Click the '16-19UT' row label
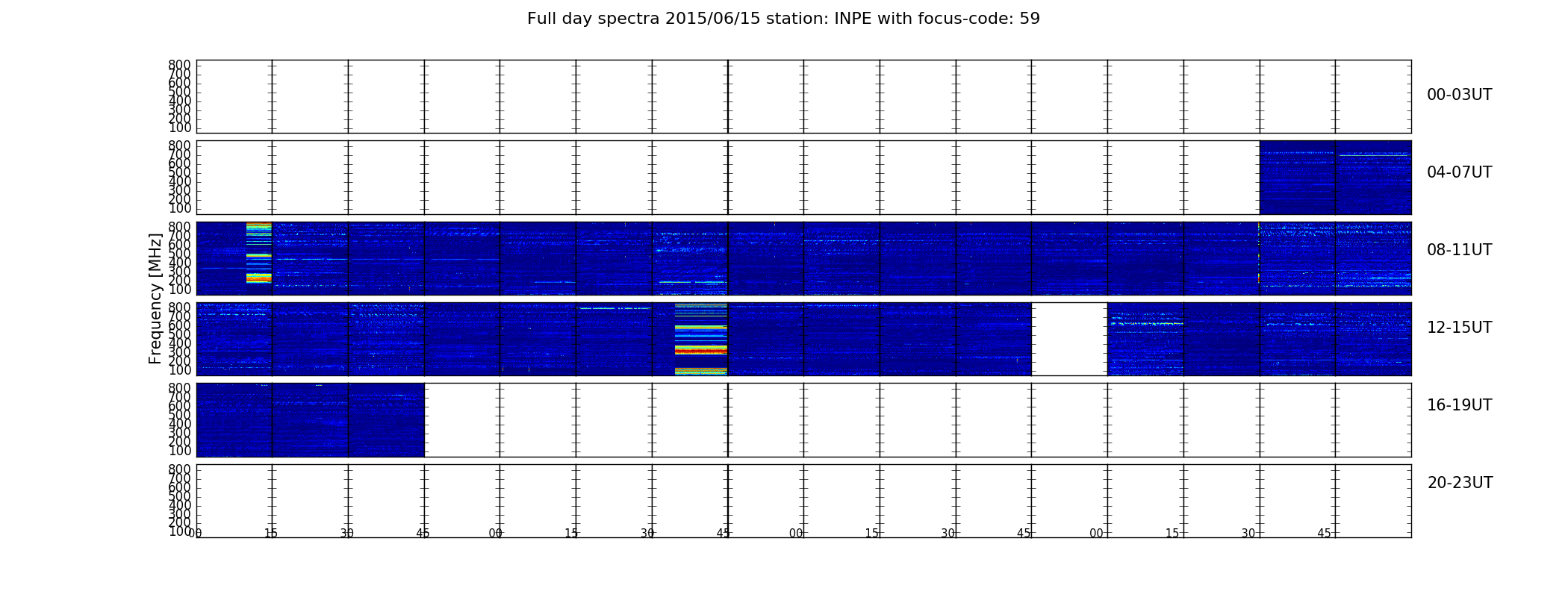1568x597 pixels. (x=1459, y=405)
